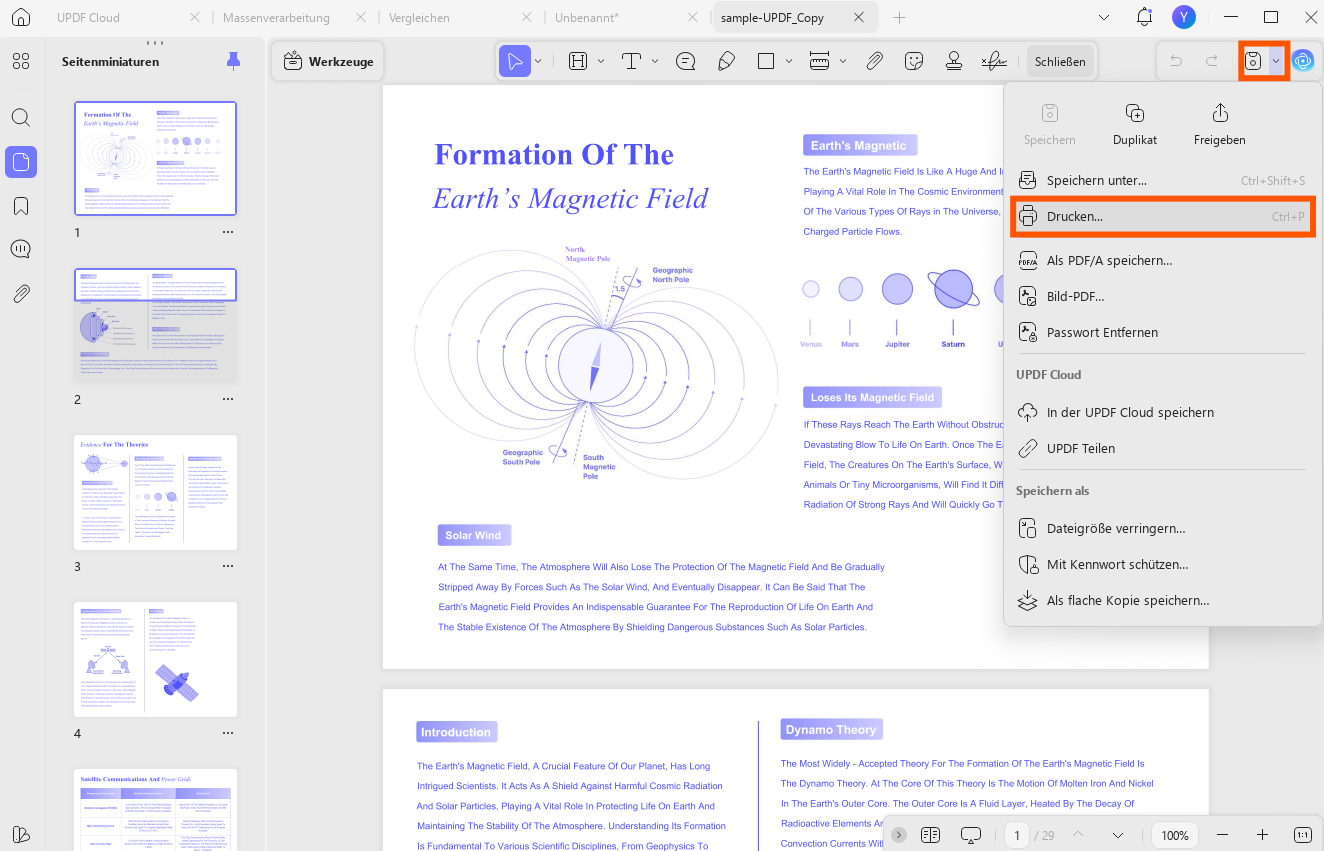Open the 100% zoom level dropdown
Viewport: 1324px width, 851px height.
coord(1175,835)
